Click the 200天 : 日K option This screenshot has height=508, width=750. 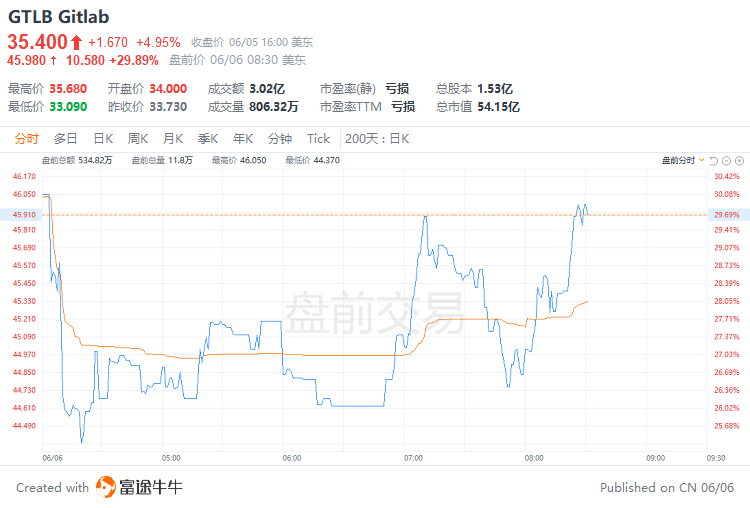click(377, 139)
